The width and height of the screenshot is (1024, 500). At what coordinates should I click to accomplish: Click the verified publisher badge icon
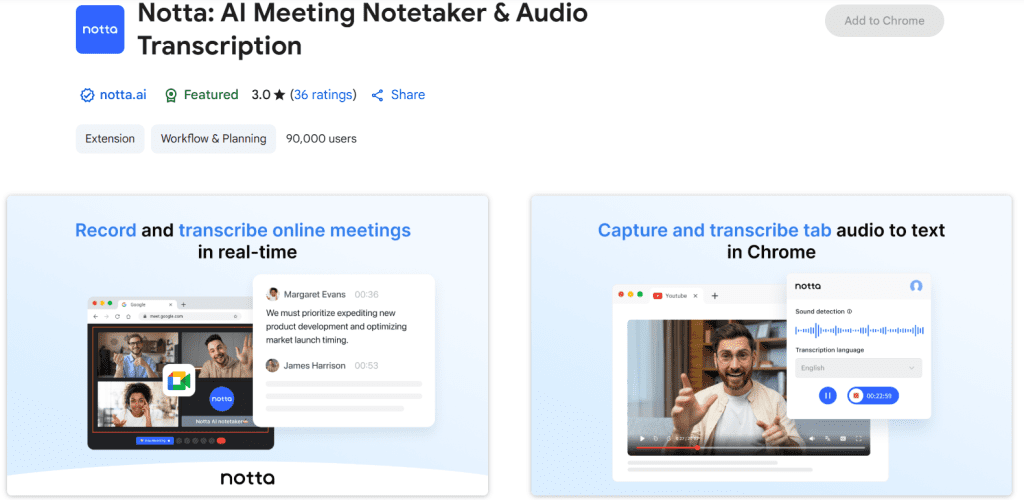point(87,95)
